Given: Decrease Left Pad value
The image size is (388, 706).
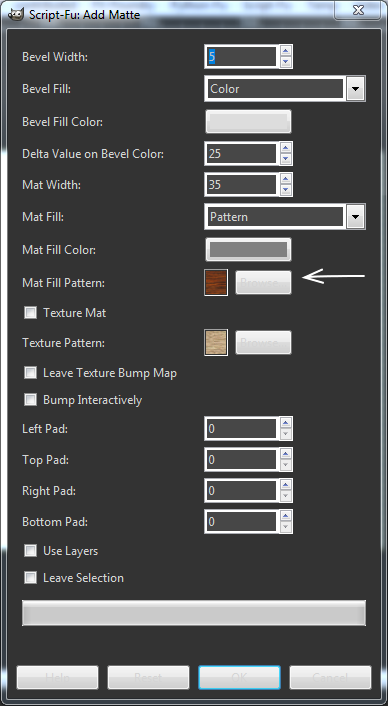Looking at the screenshot, I should 286,434.
